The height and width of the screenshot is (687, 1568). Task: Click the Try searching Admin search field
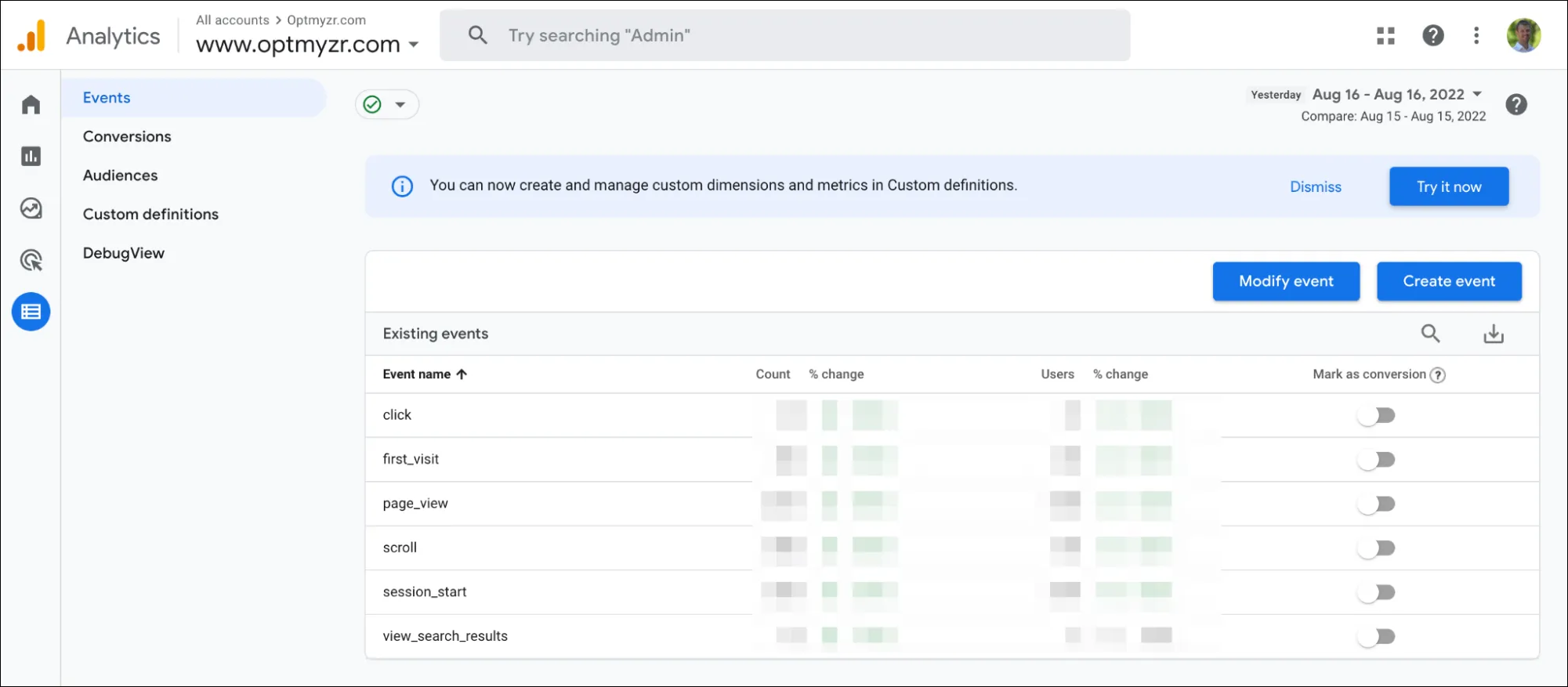pos(784,35)
